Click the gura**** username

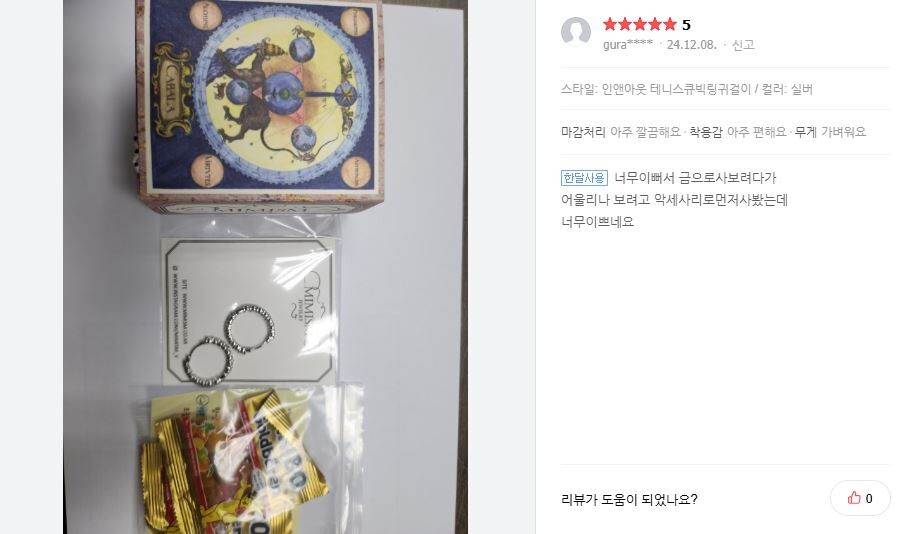[628, 45]
